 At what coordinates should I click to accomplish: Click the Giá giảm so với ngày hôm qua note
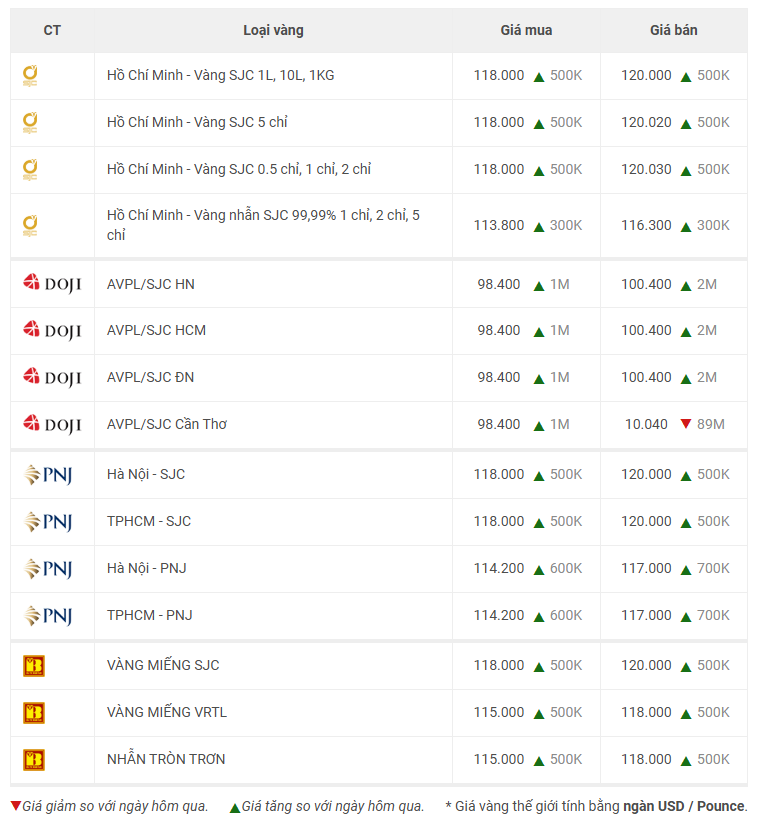coord(115,806)
